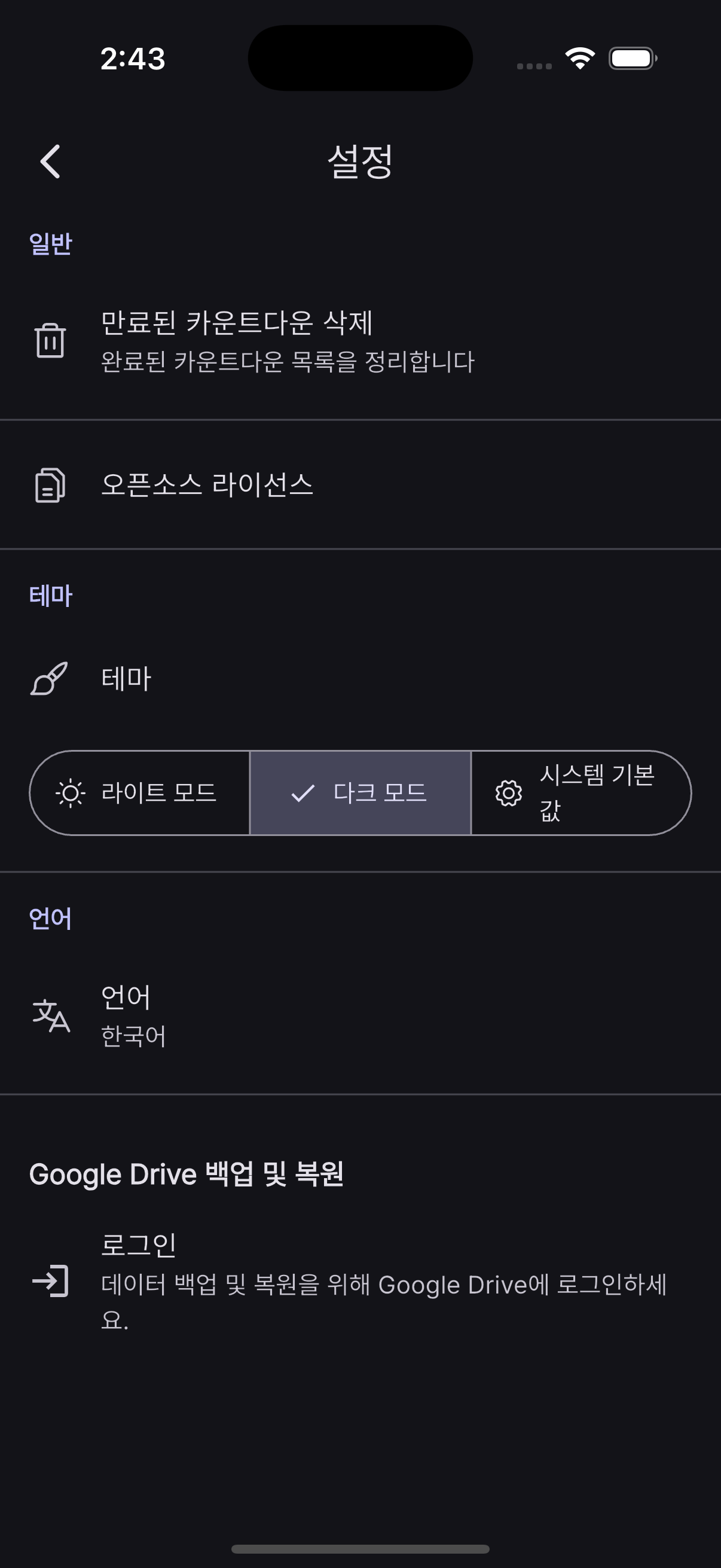The height and width of the screenshot is (1568, 721).
Task: Tap 로그인 to sign in
Action: 139,1245
